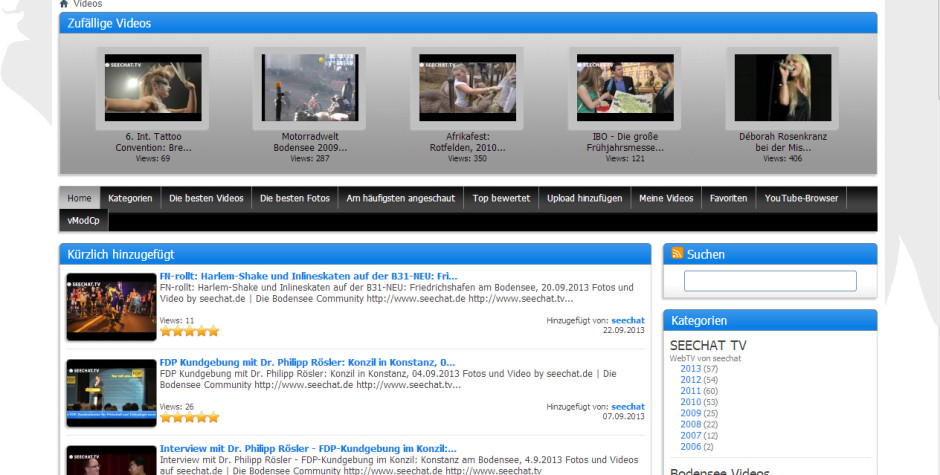
Task: Open the 2009 category link
Action: pyautogui.click(x=691, y=413)
